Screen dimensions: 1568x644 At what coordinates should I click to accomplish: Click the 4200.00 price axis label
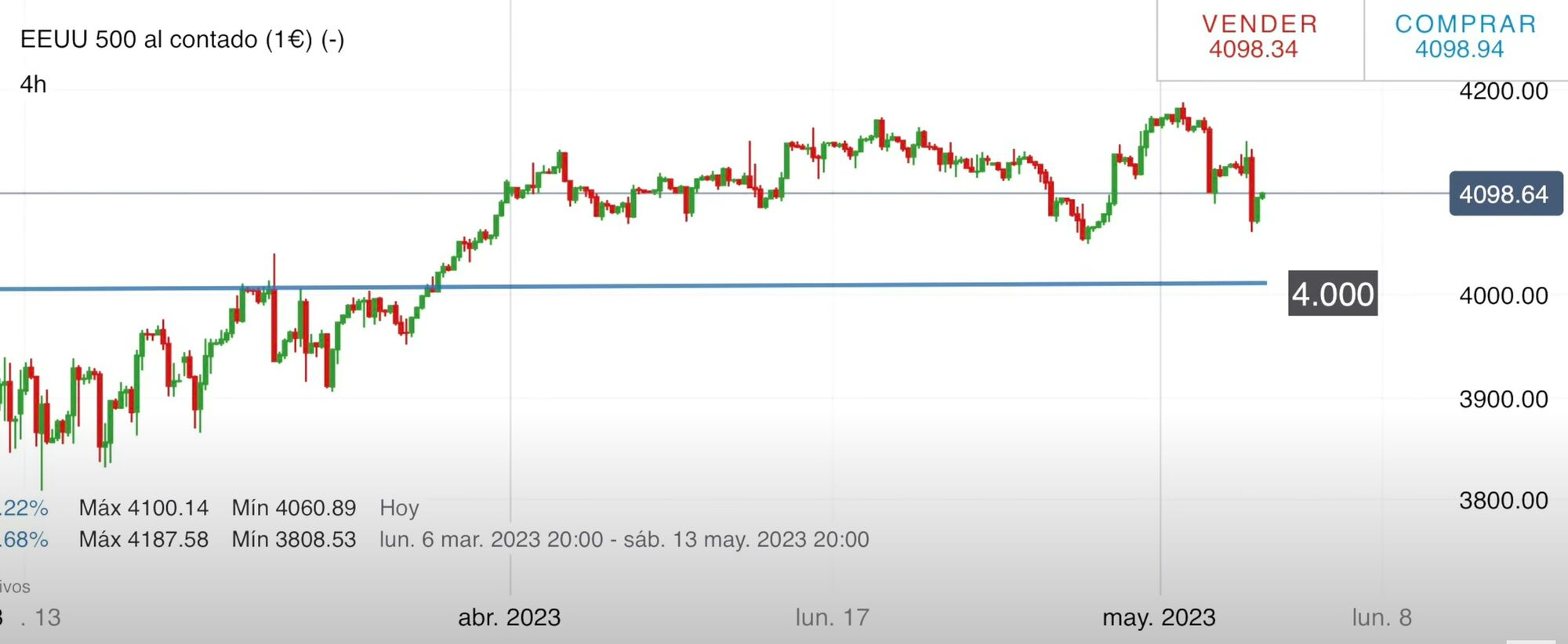[1503, 91]
